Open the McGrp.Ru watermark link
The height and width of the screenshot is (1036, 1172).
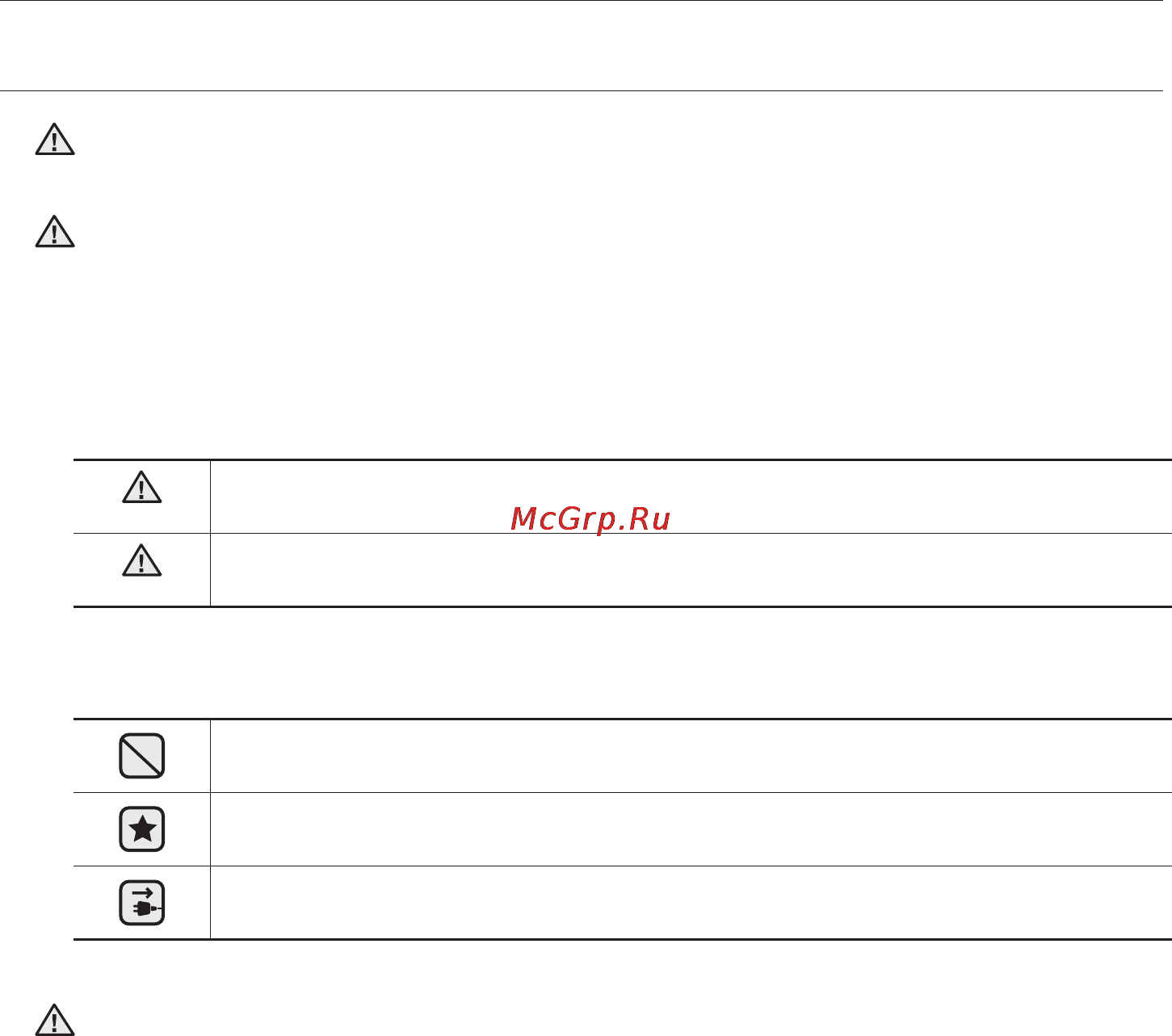[x=590, y=519]
